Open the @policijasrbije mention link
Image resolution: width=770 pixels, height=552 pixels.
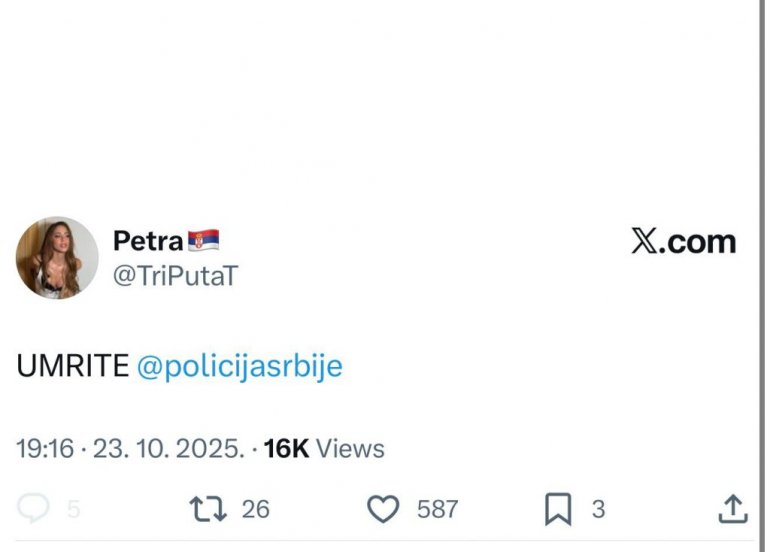point(239,366)
